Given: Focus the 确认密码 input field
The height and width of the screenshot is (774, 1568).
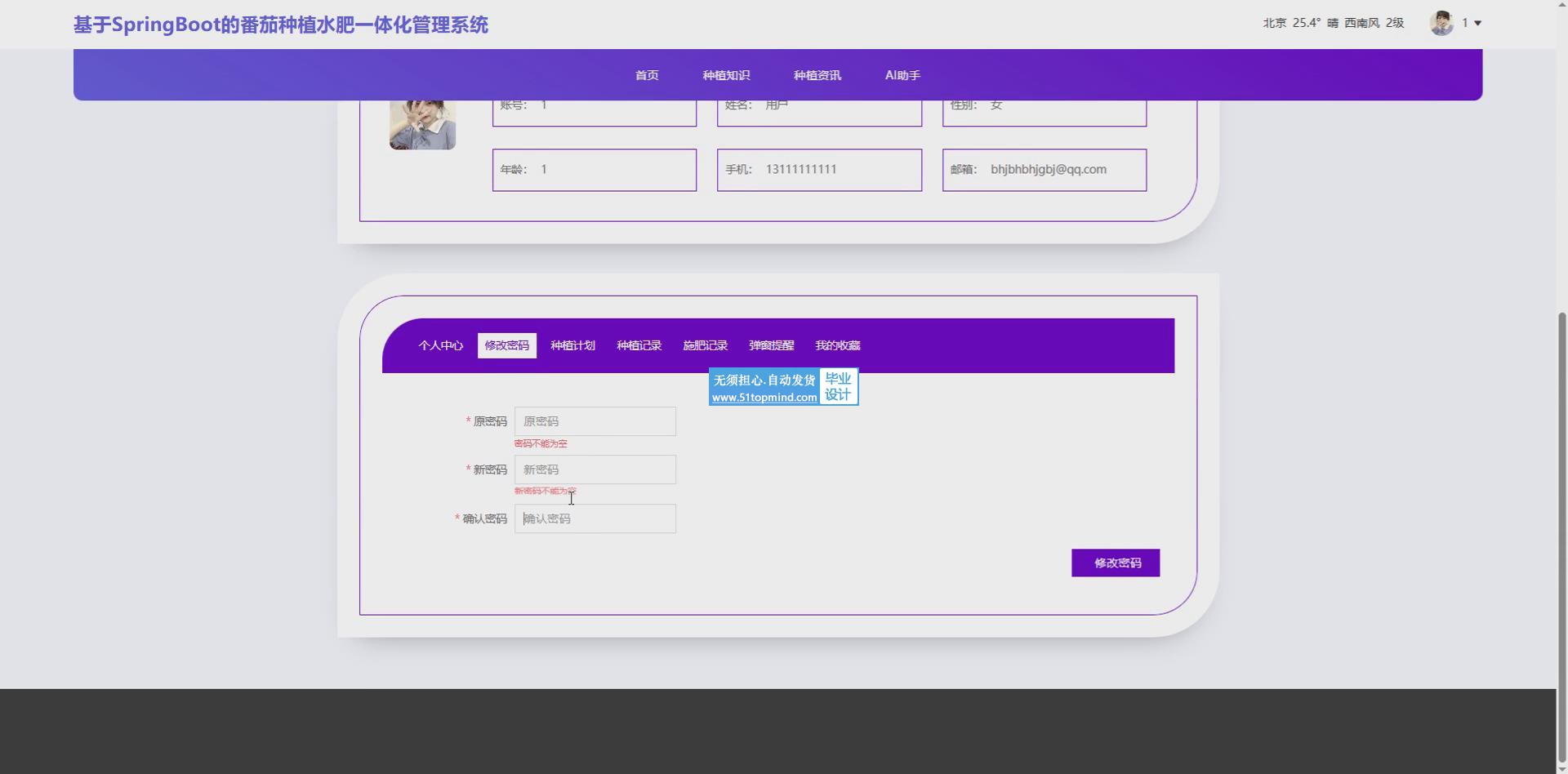Looking at the screenshot, I should tap(595, 518).
